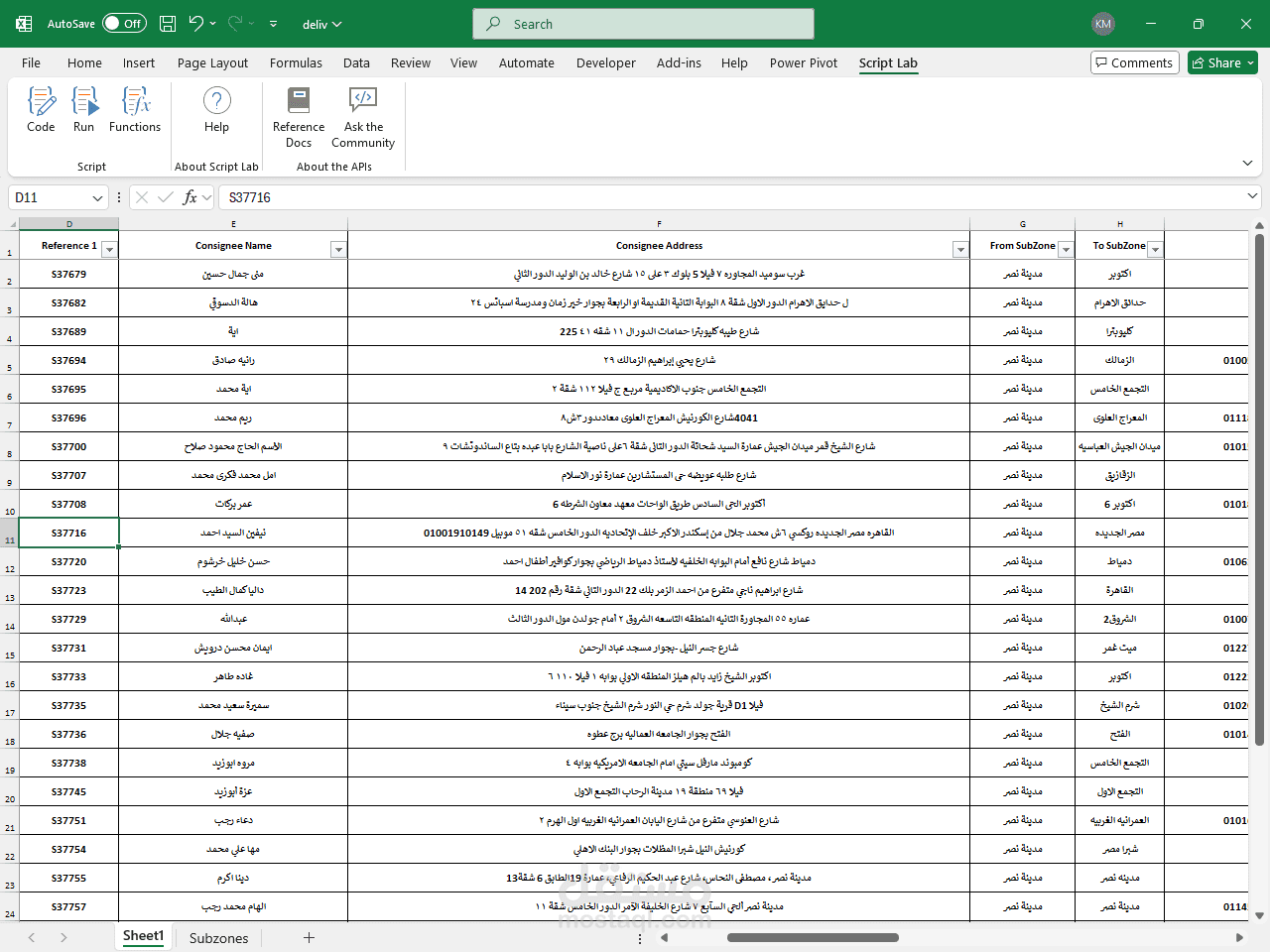The height and width of the screenshot is (952, 1270).
Task: Select the Sheet1 tab
Action: (x=143, y=936)
